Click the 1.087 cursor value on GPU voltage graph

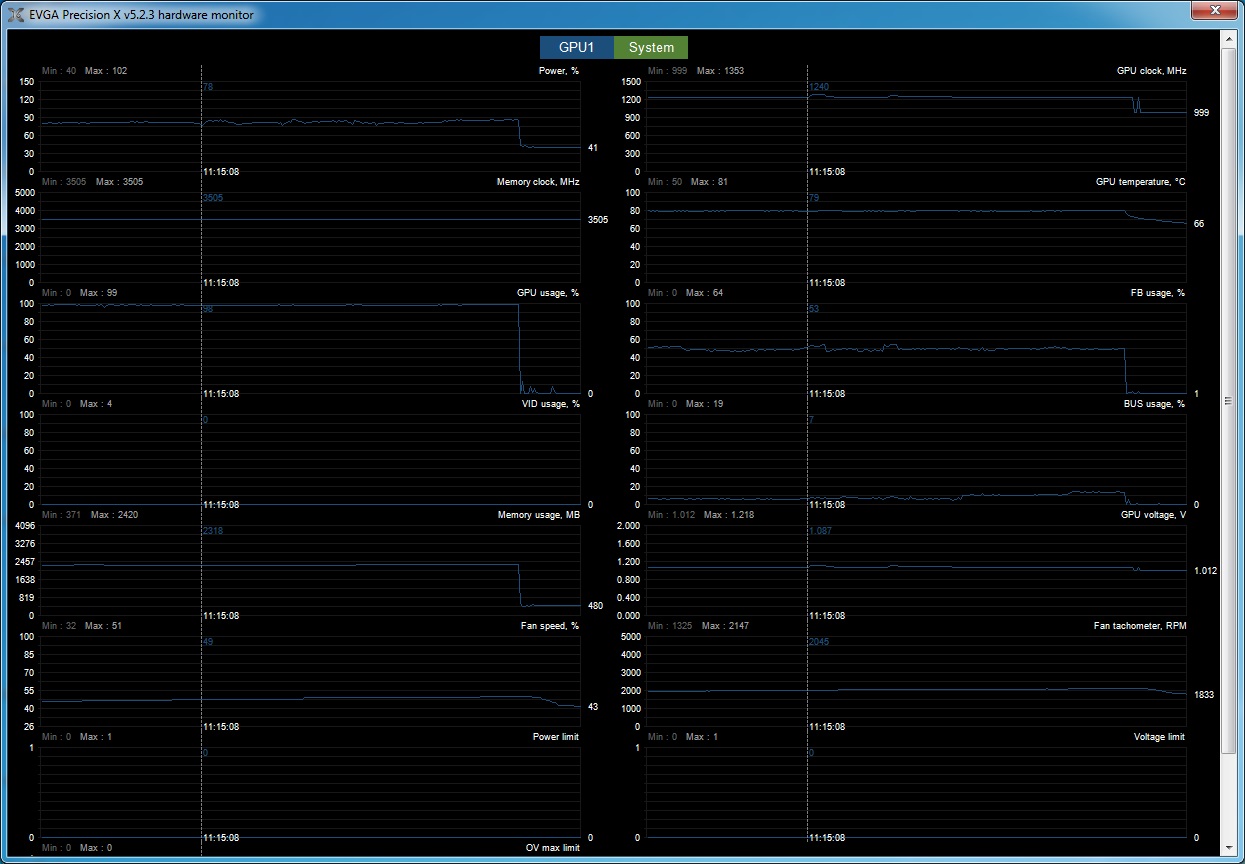click(821, 531)
